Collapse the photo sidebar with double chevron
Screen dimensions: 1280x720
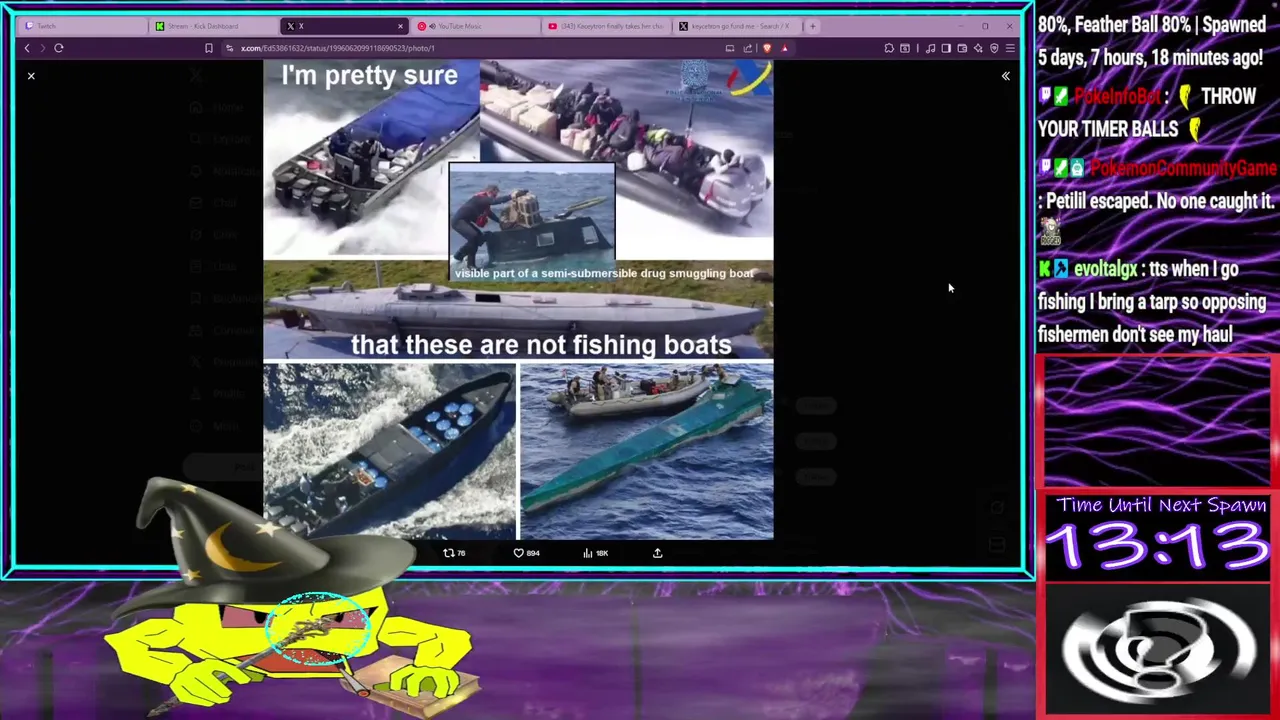tap(1006, 76)
